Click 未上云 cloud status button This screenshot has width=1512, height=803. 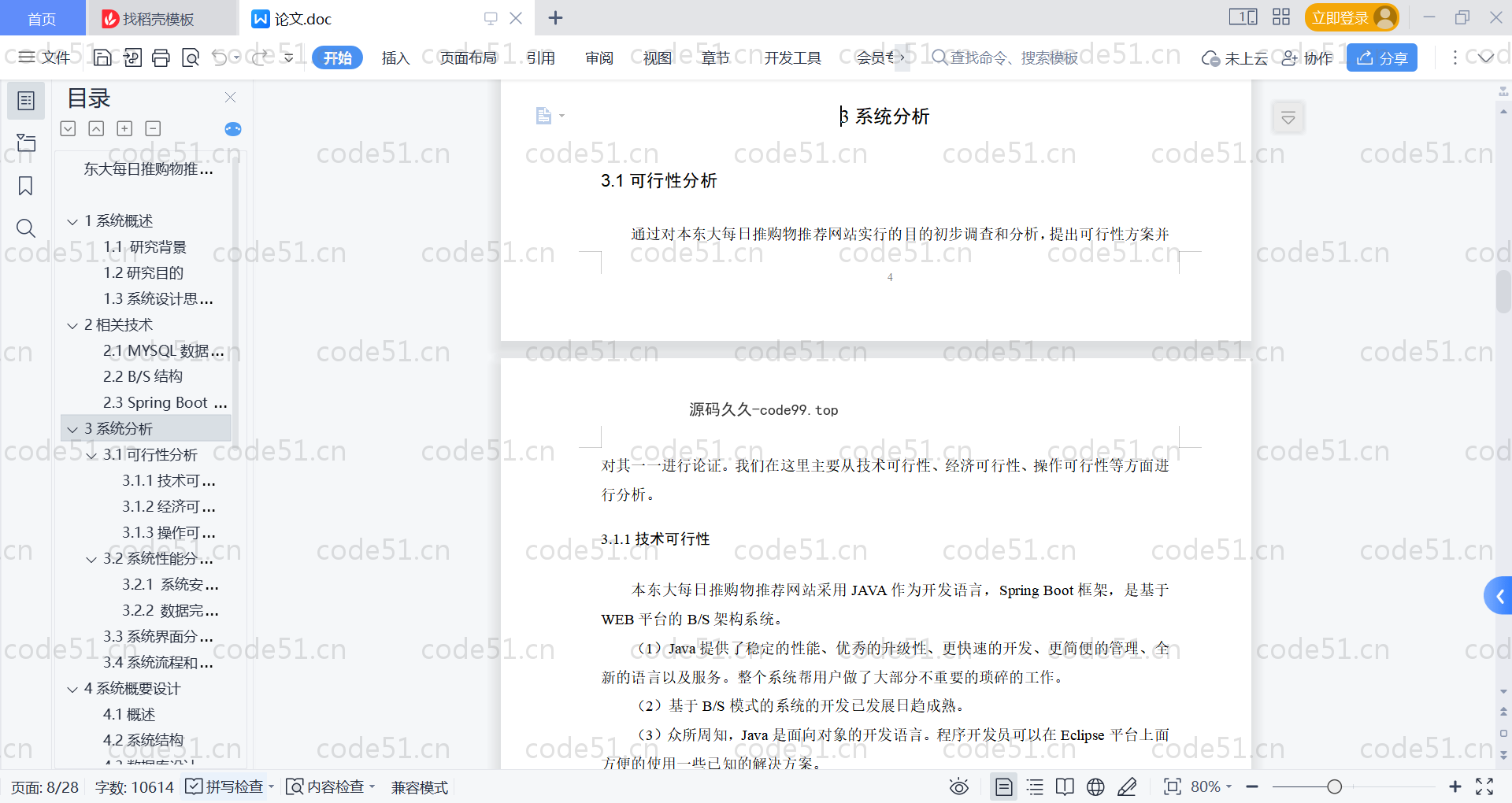[x=1235, y=57]
